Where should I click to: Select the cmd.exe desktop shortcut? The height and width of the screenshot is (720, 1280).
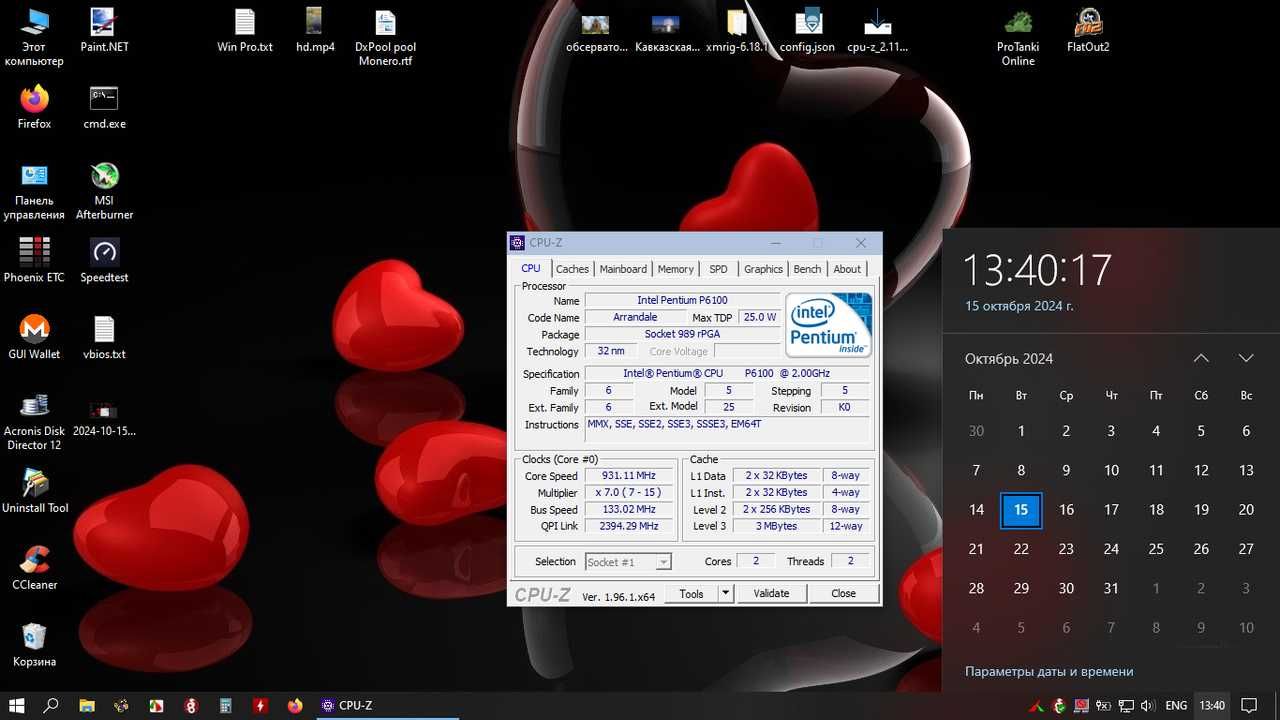[104, 108]
